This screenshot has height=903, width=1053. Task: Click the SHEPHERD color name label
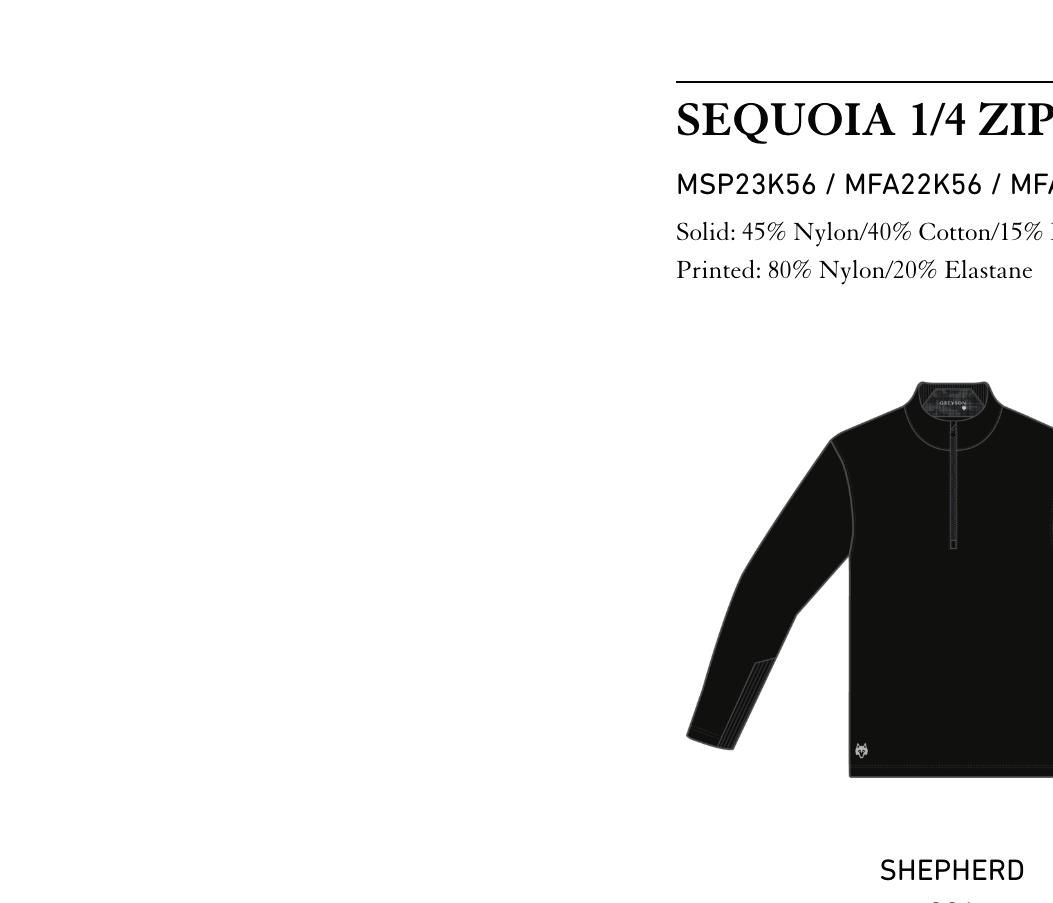point(952,871)
